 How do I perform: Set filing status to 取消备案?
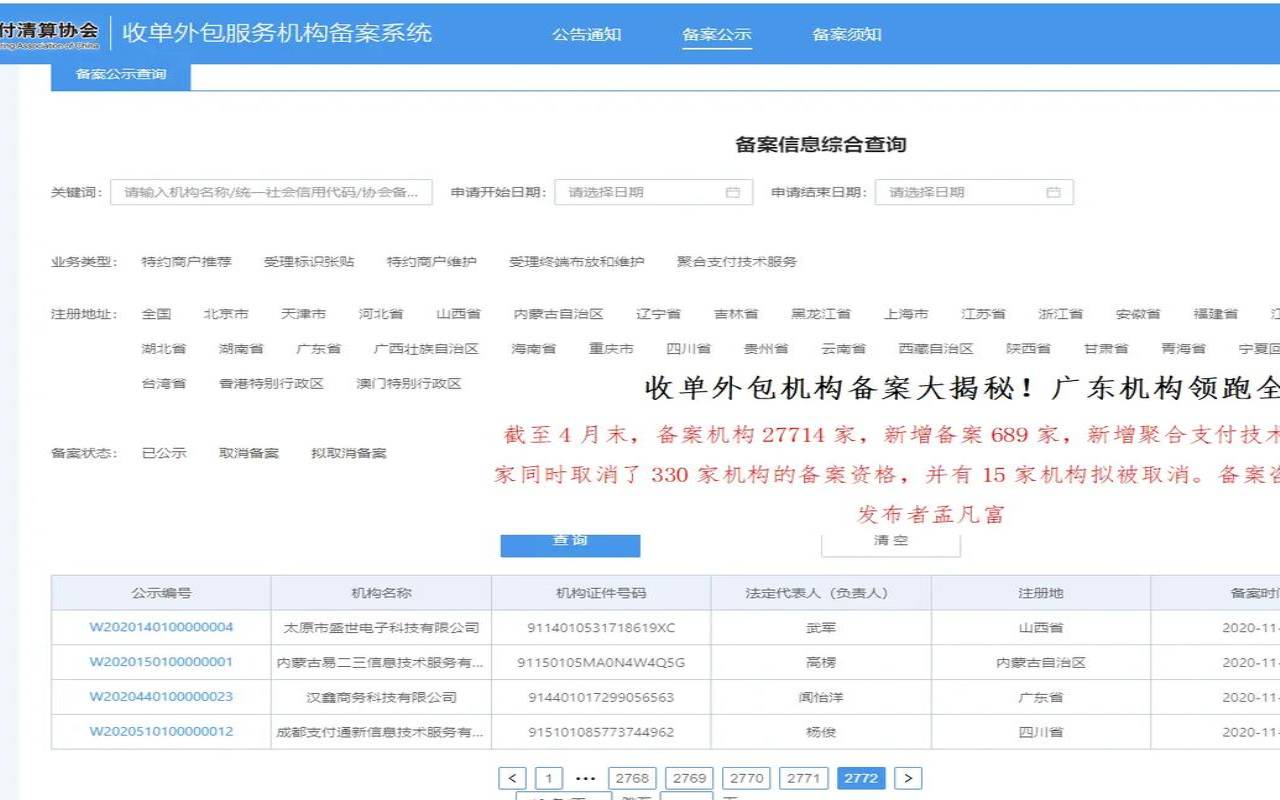pos(249,453)
